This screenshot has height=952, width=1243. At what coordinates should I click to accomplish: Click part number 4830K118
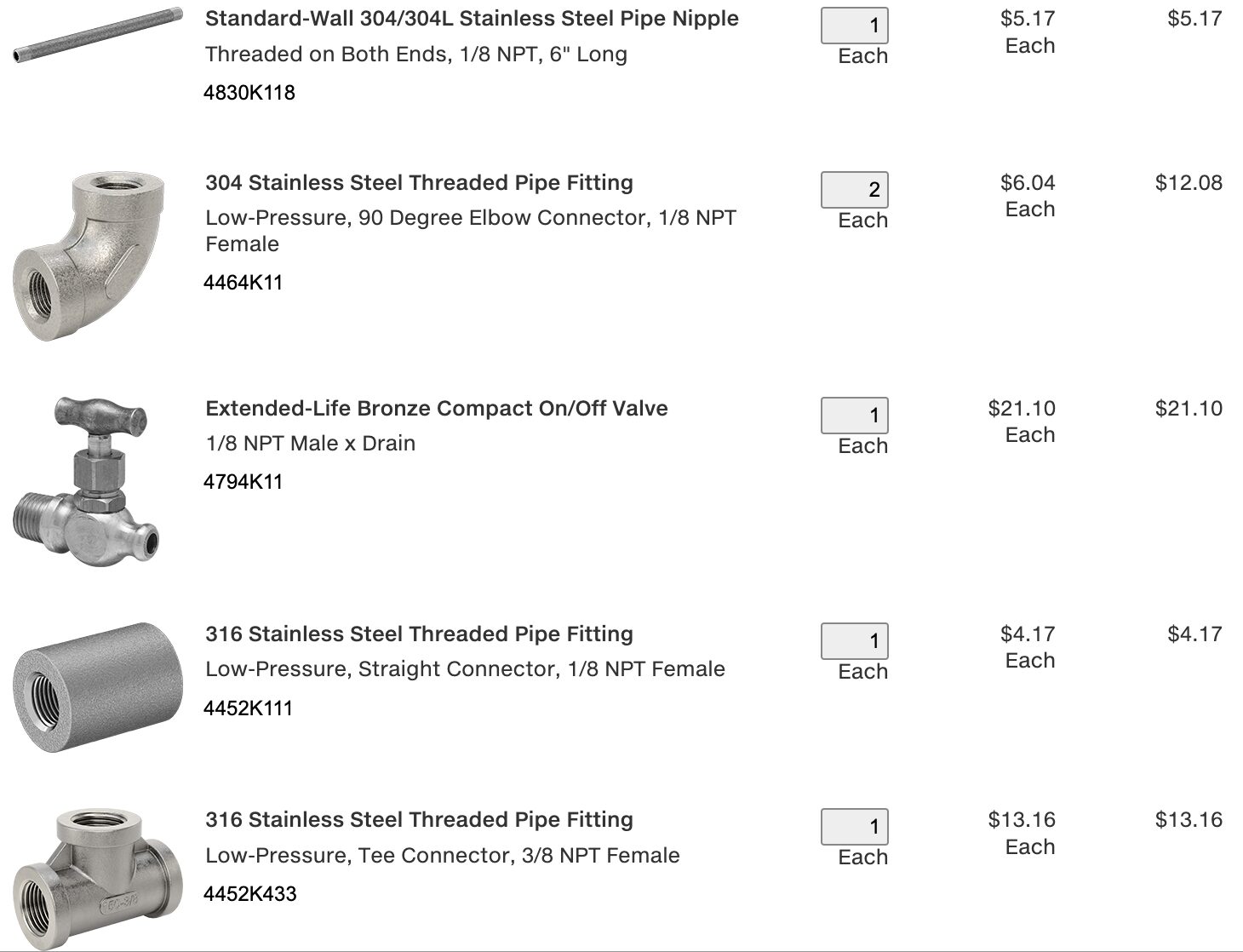(249, 93)
